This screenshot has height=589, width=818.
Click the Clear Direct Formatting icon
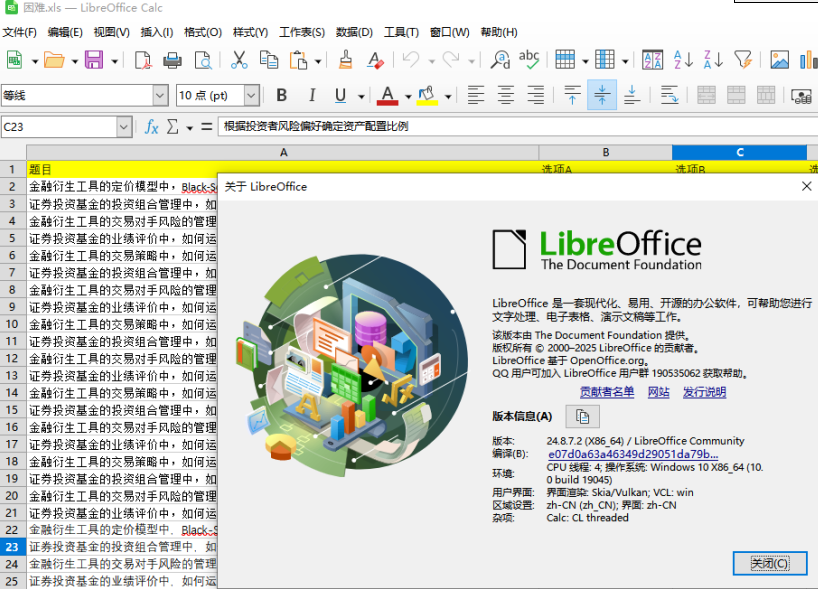375,60
